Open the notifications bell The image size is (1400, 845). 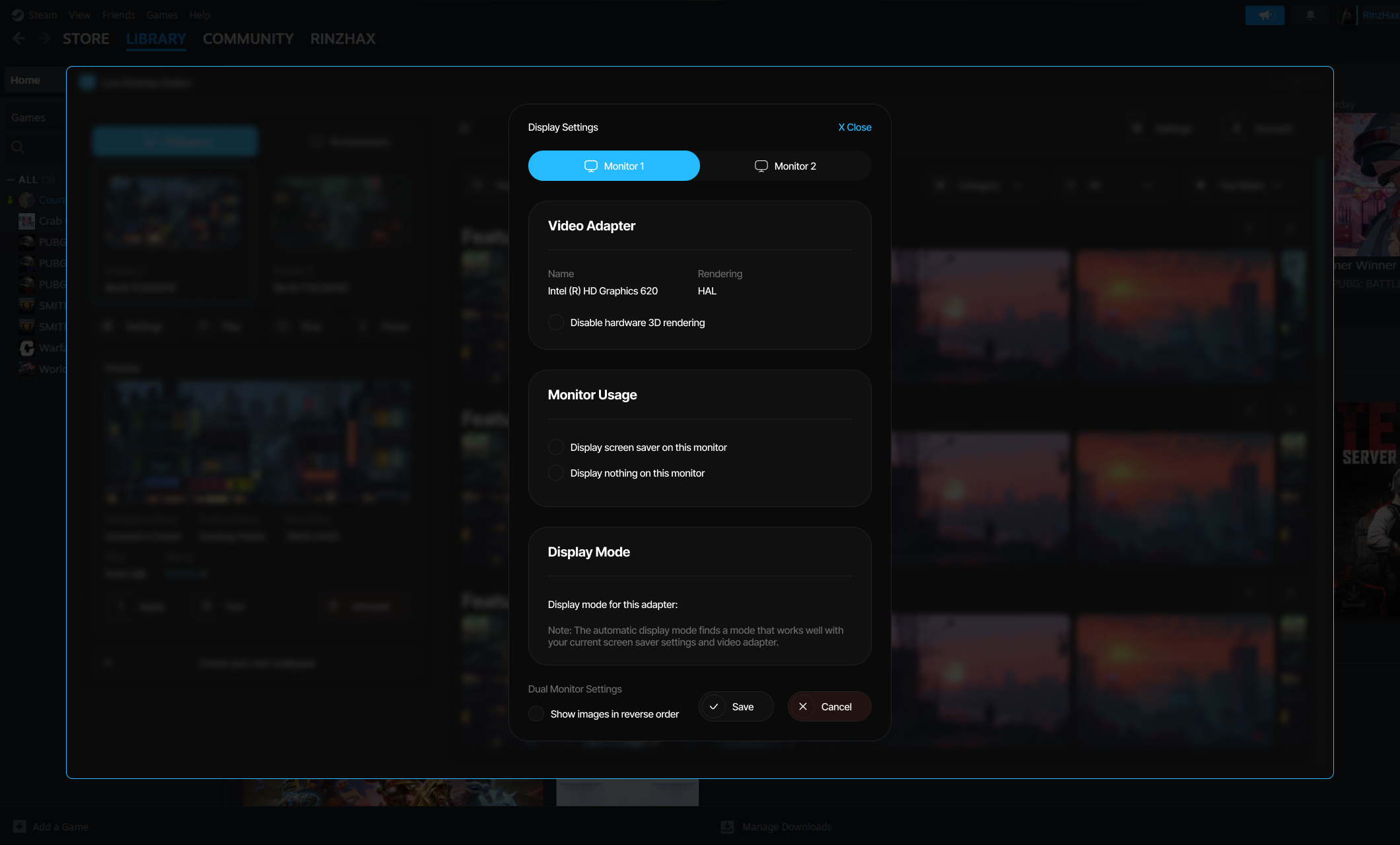coord(1310,15)
